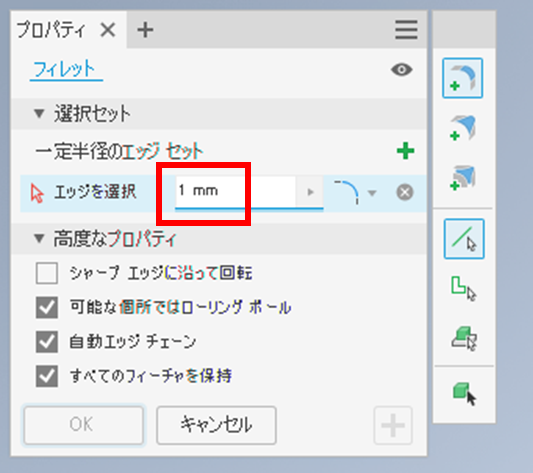Add a new panel tab with plus
The width and height of the screenshot is (533, 473).
point(145,30)
